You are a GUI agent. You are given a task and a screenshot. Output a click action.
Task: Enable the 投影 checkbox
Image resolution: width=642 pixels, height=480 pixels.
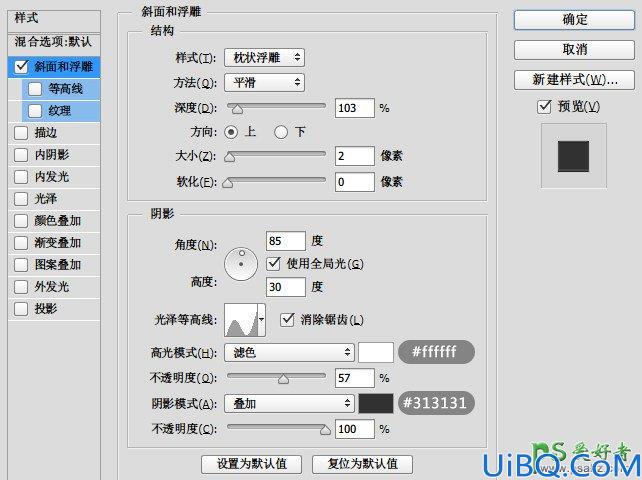21,309
